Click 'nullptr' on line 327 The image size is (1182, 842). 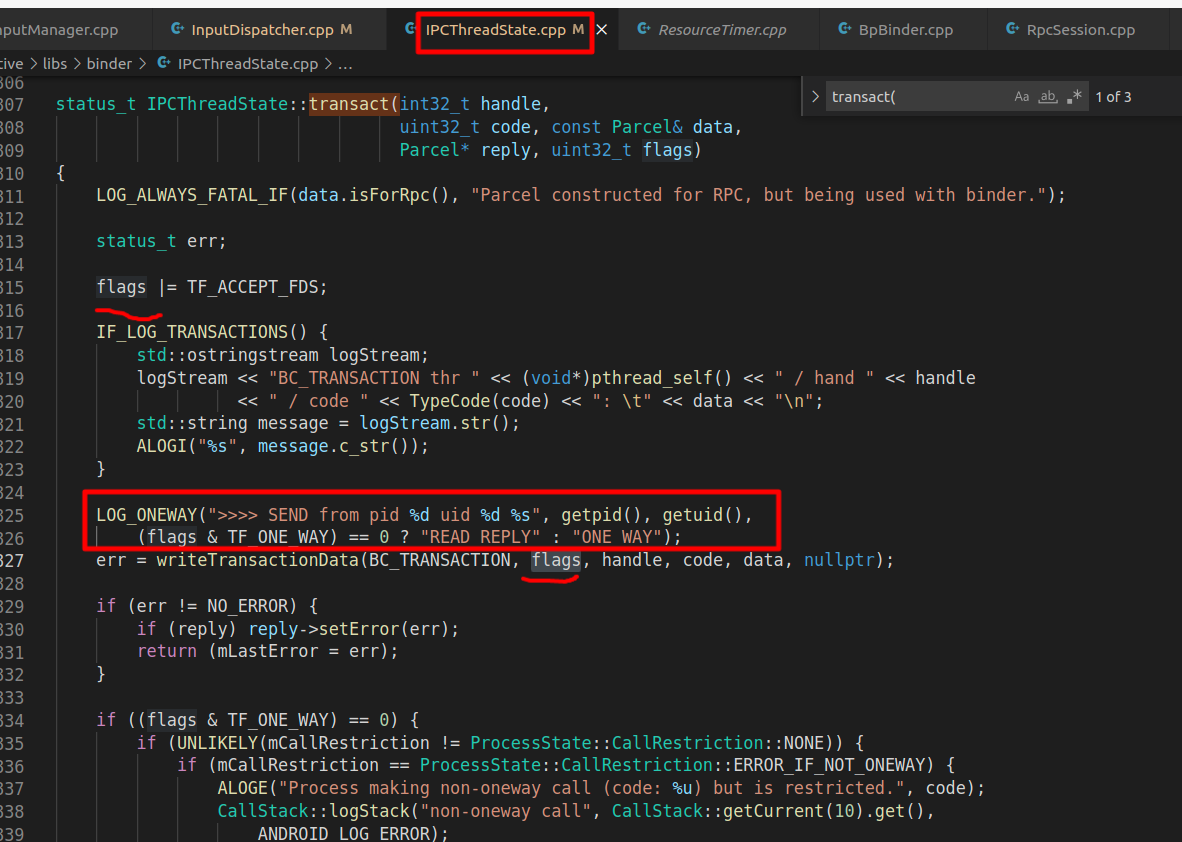click(839, 561)
